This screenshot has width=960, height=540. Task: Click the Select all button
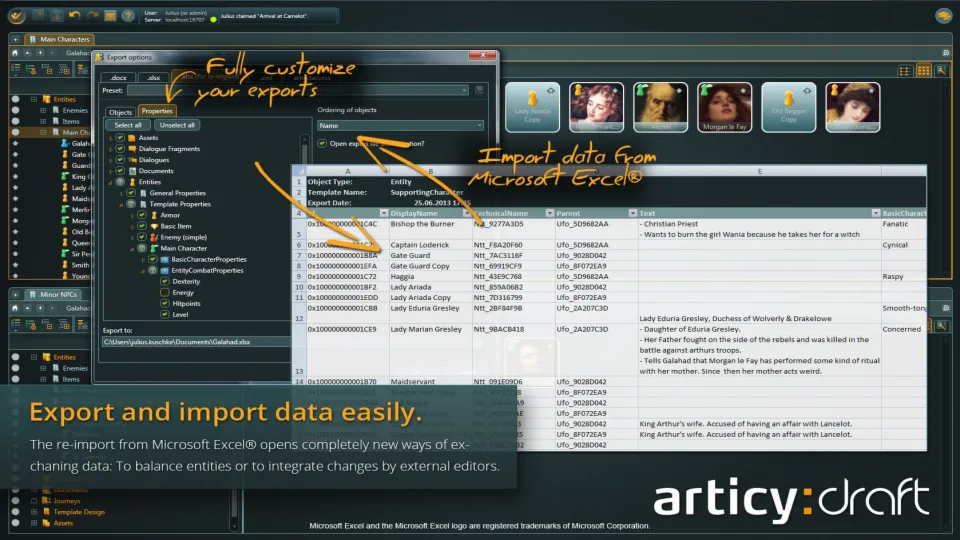(x=128, y=125)
